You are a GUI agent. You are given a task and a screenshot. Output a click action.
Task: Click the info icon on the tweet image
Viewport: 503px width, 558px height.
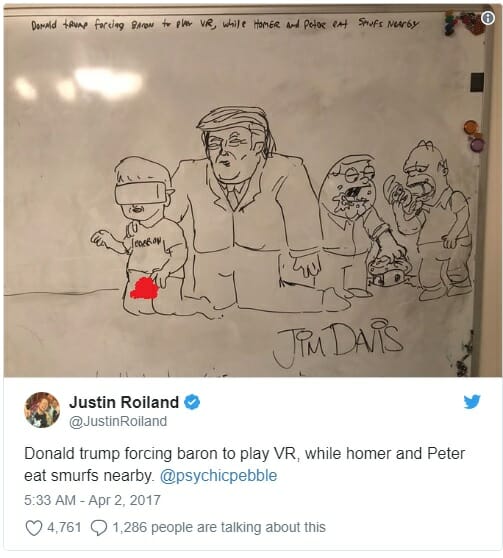(488, 18)
